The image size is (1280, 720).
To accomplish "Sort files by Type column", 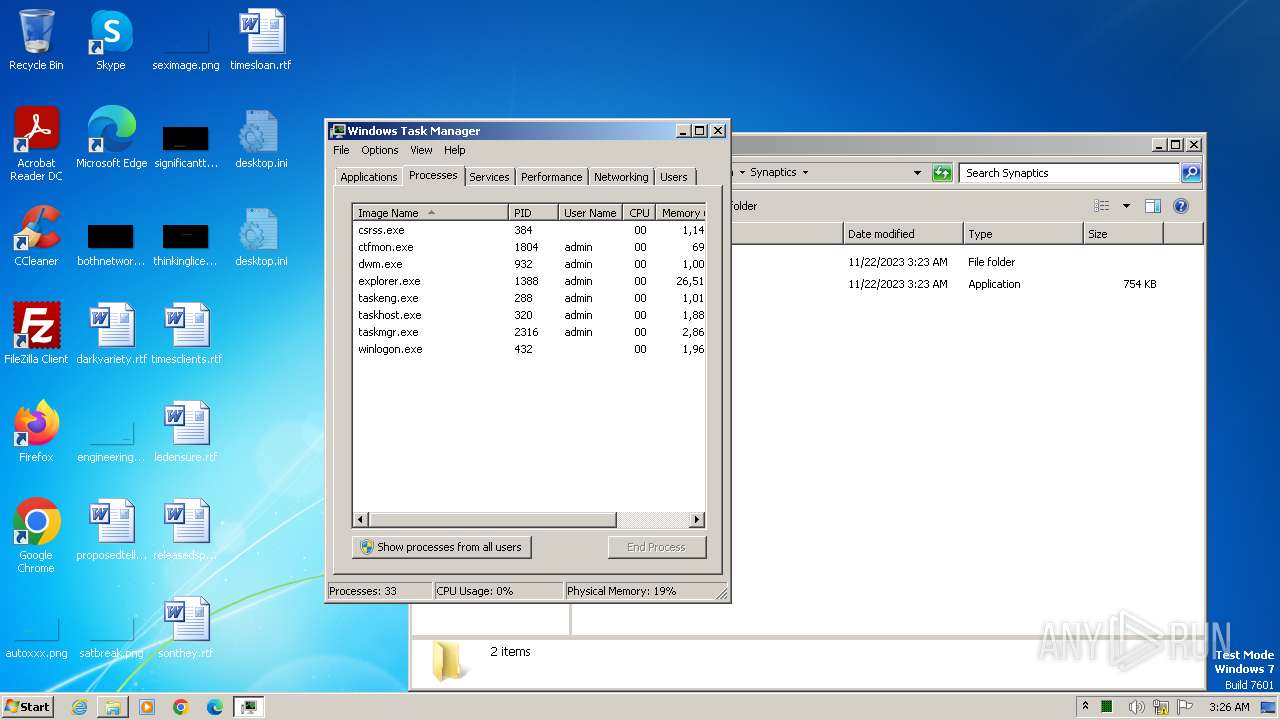I will click(1023, 234).
